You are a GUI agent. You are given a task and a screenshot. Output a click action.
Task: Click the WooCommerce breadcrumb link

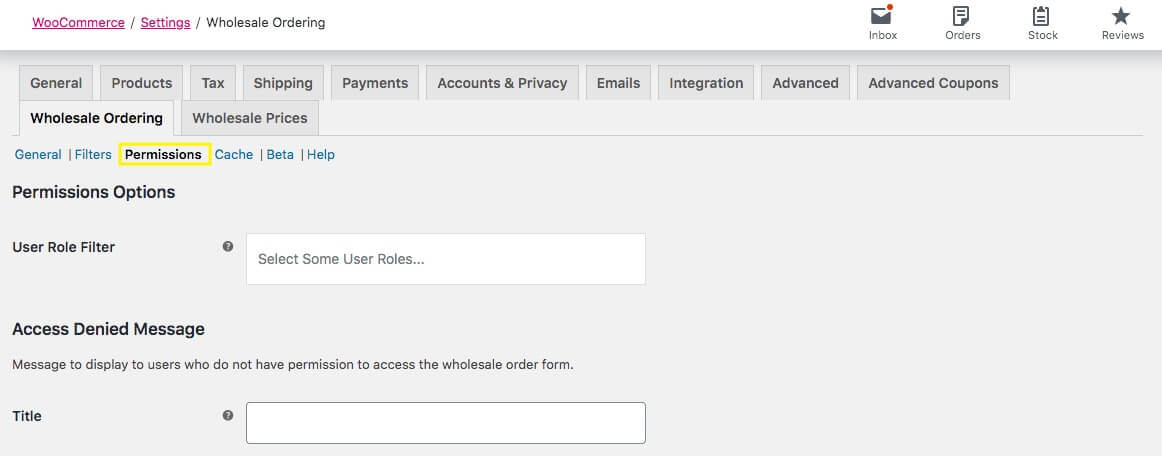[78, 22]
